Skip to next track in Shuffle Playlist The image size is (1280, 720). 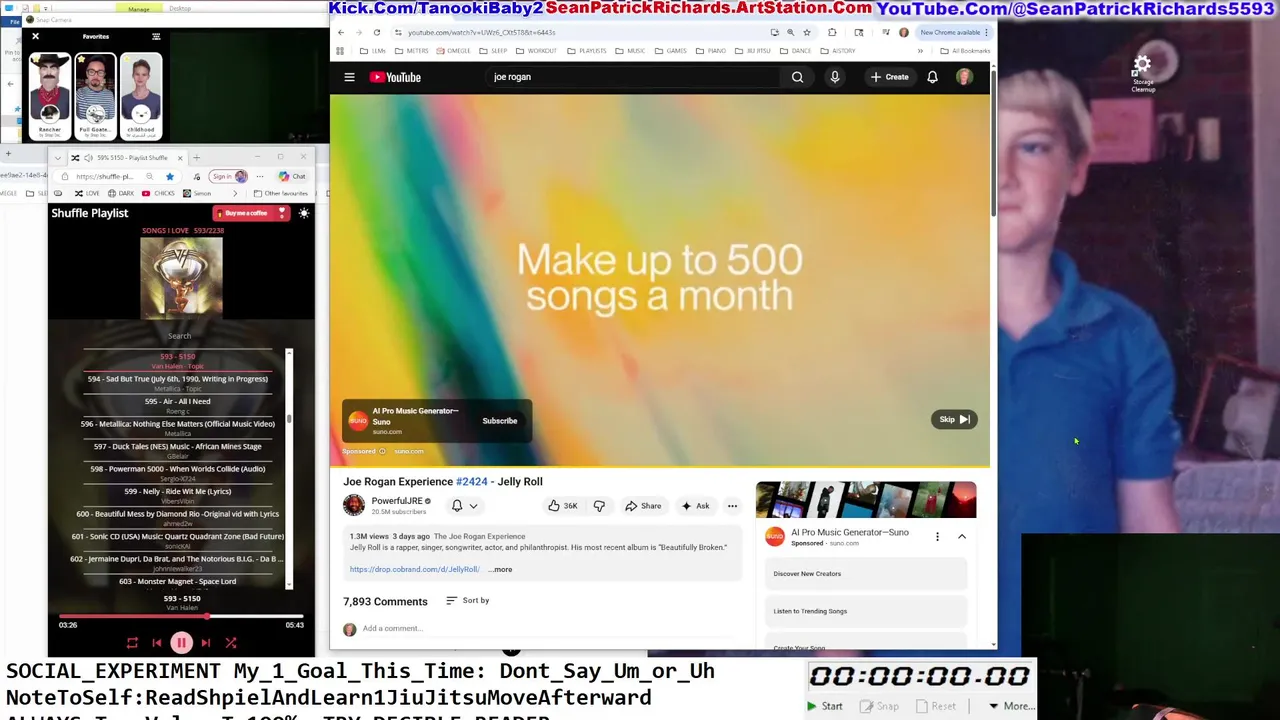pyautogui.click(x=205, y=643)
